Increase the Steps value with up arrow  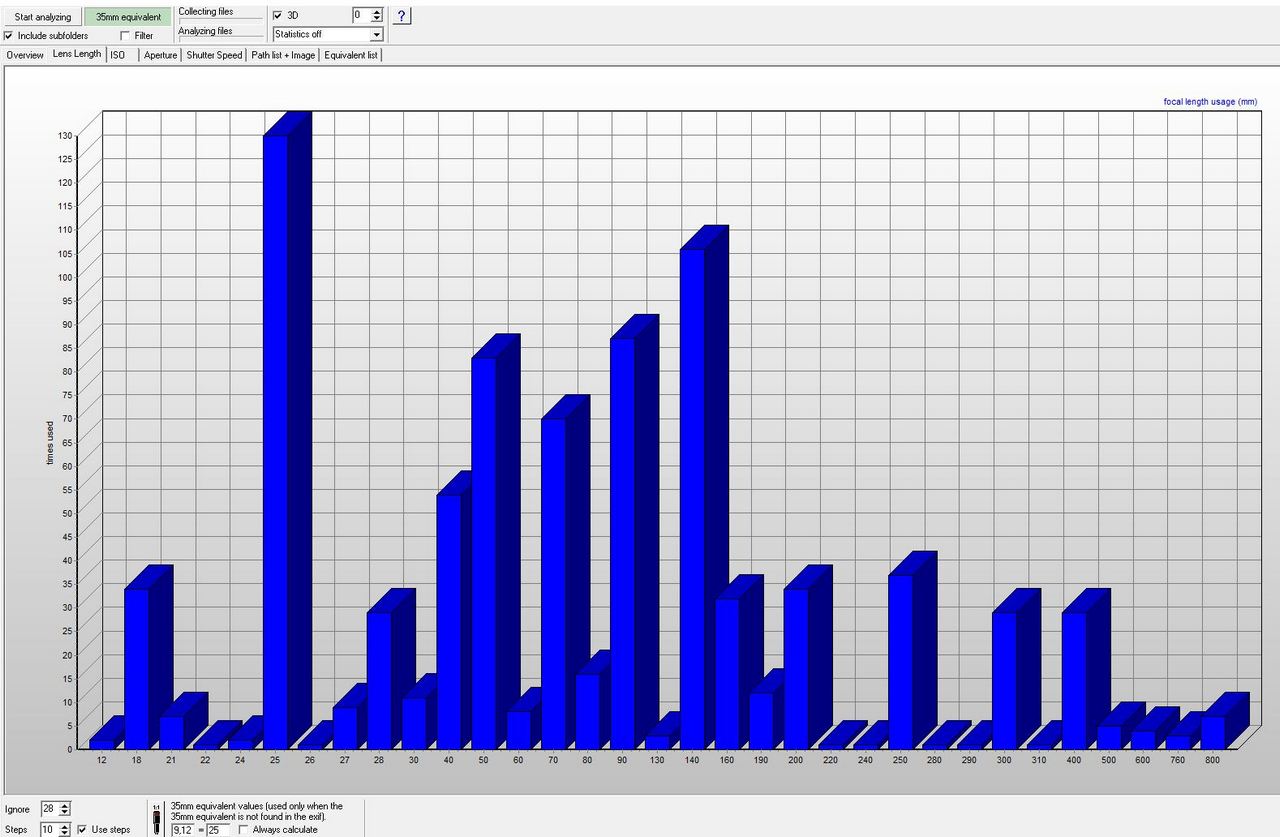click(65, 826)
